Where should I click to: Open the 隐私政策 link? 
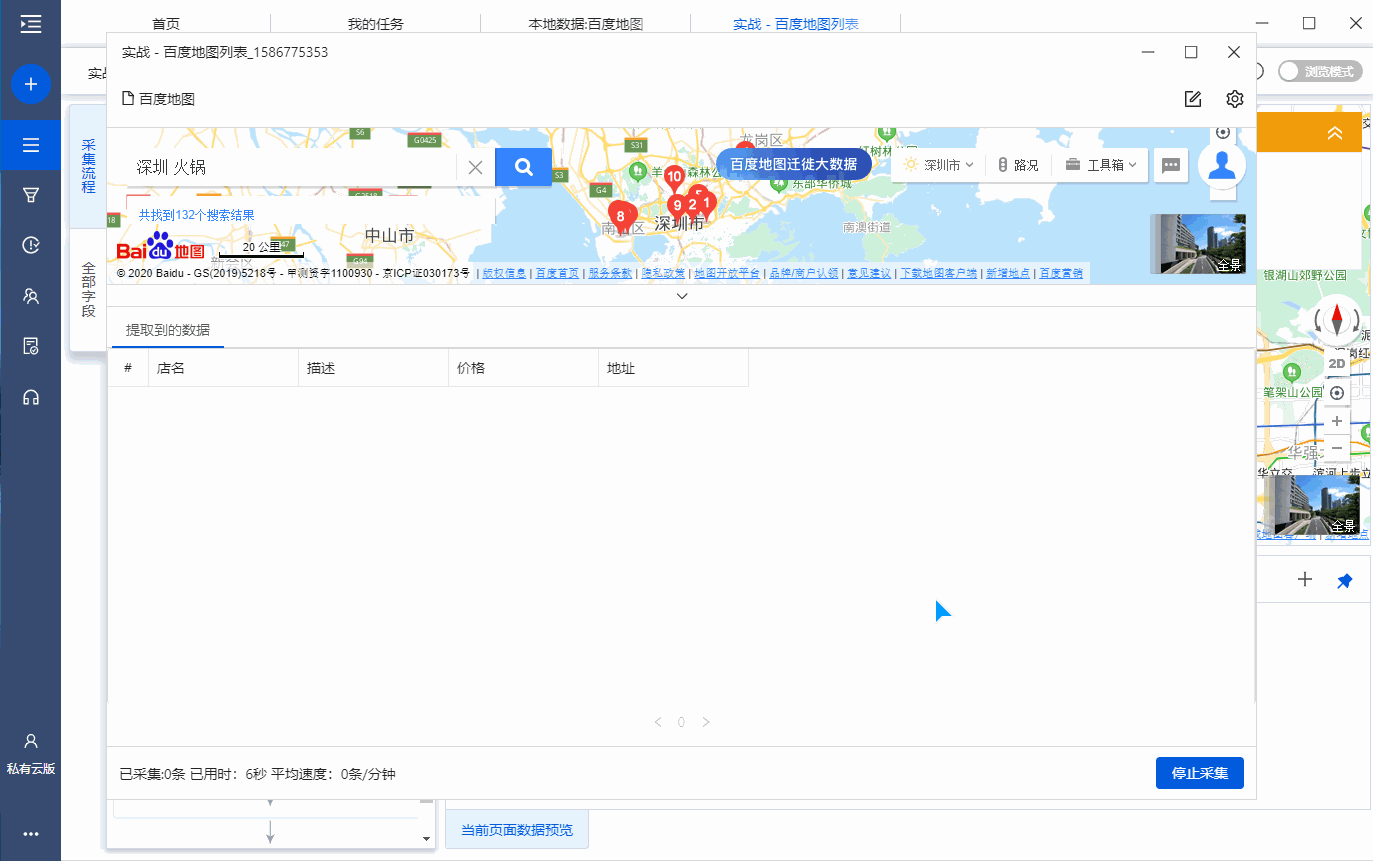[662, 273]
